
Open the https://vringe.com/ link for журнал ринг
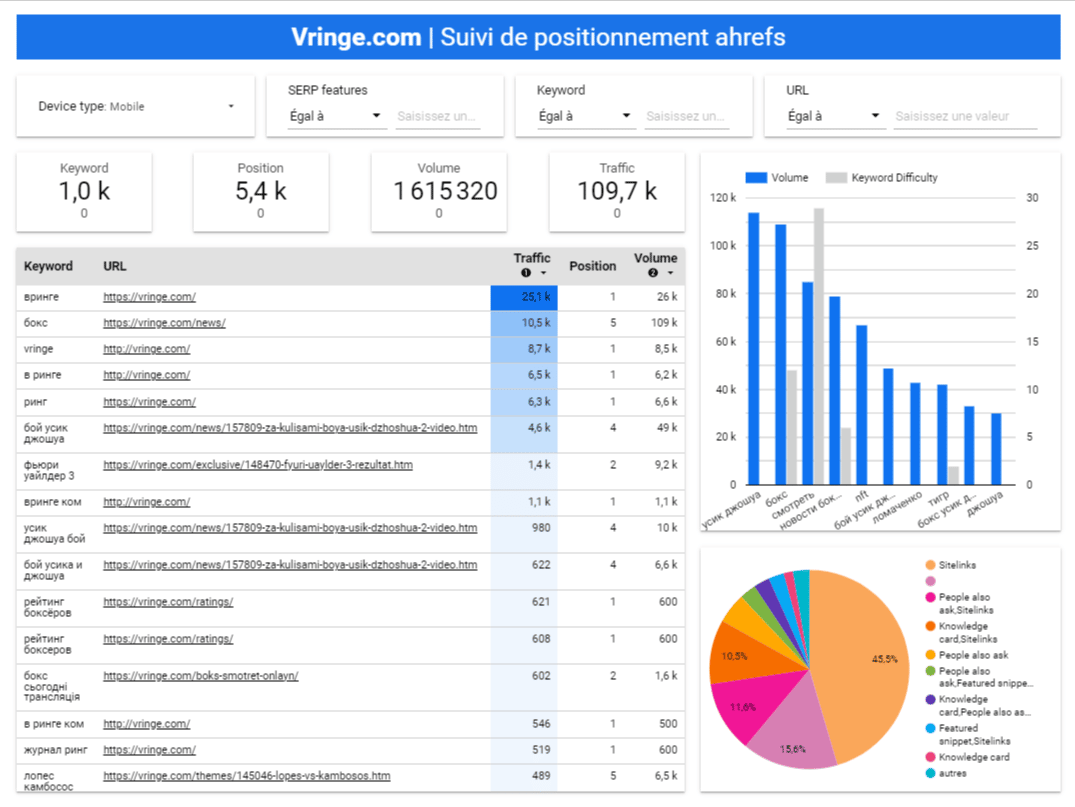149,750
